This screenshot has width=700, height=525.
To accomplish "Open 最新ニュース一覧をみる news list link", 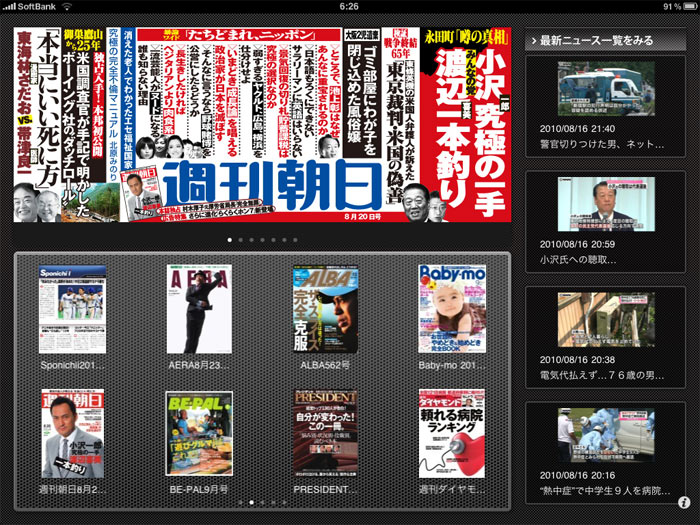I will [x=605, y=41].
